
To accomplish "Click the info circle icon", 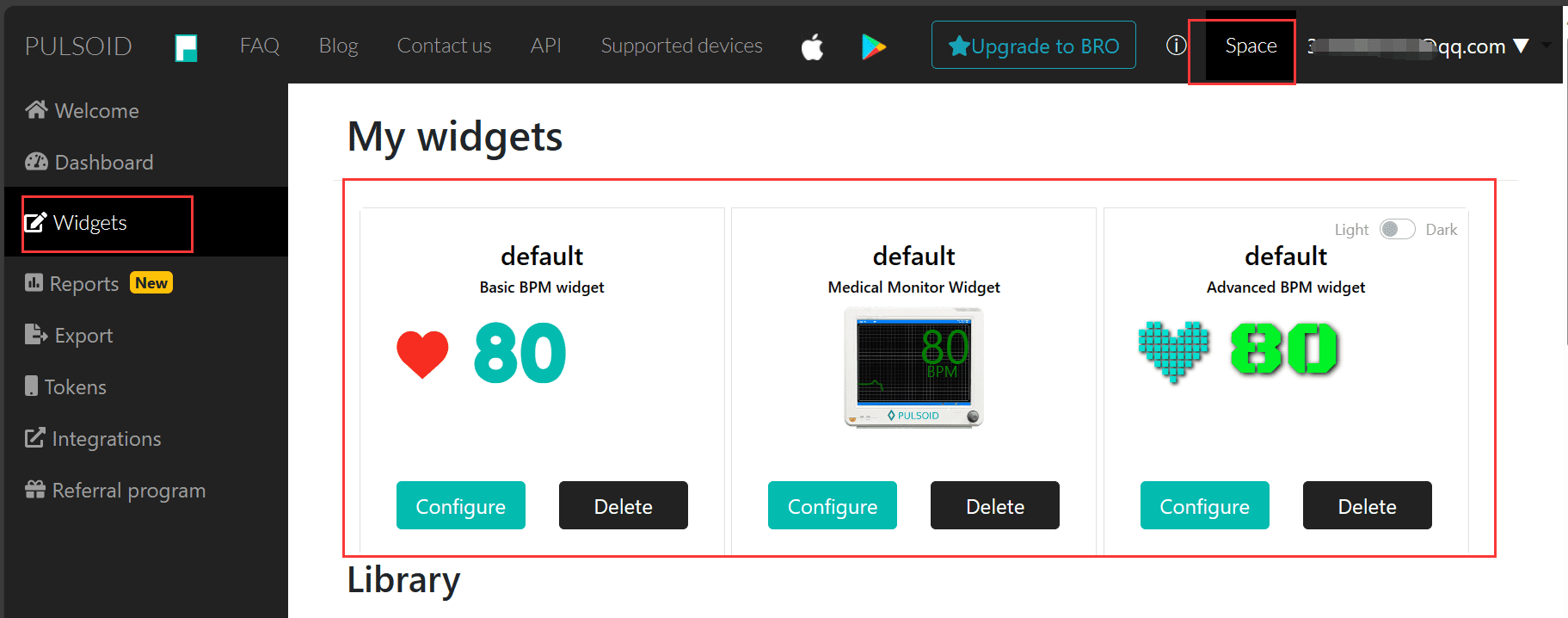I will (1176, 46).
